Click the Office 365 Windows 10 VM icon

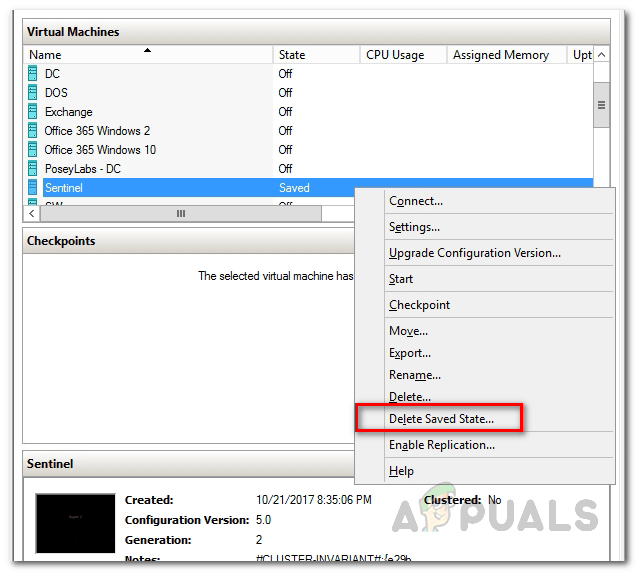(33, 150)
